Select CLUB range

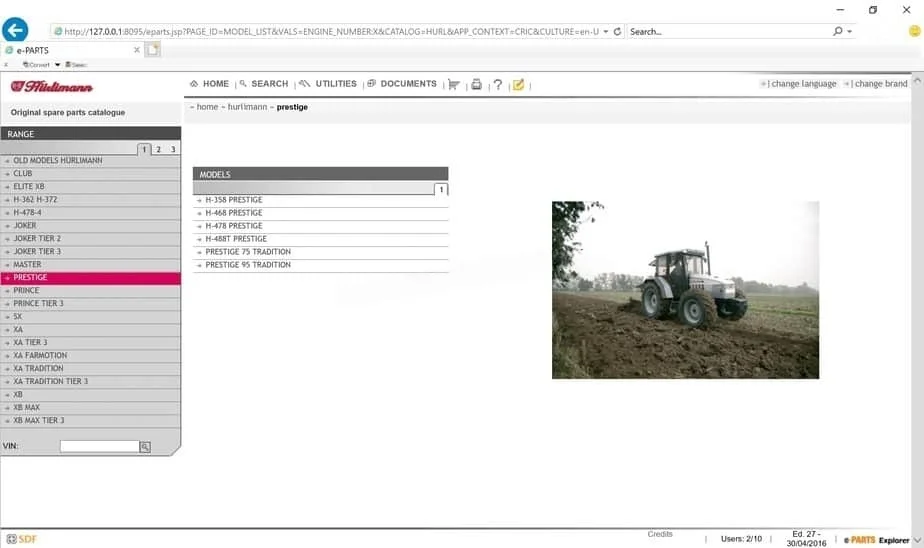coord(91,173)
